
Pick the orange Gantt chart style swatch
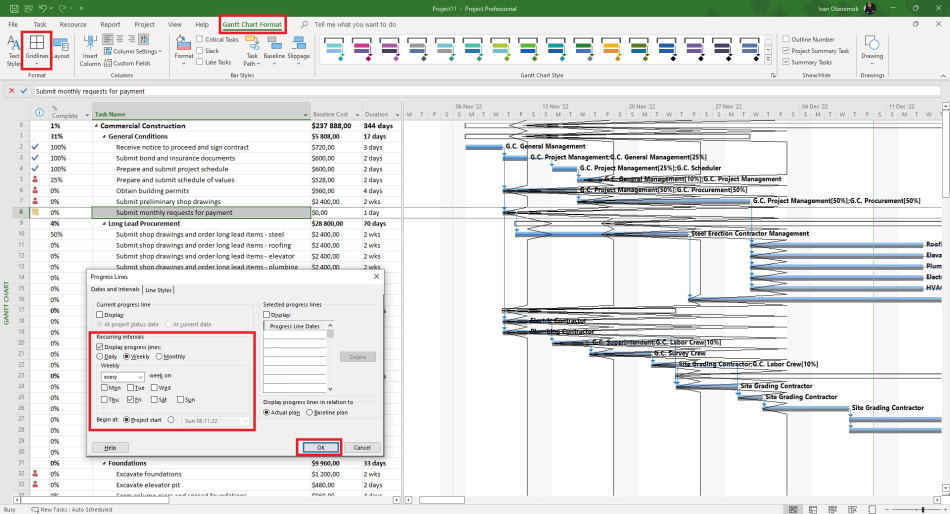pos(611,49)
